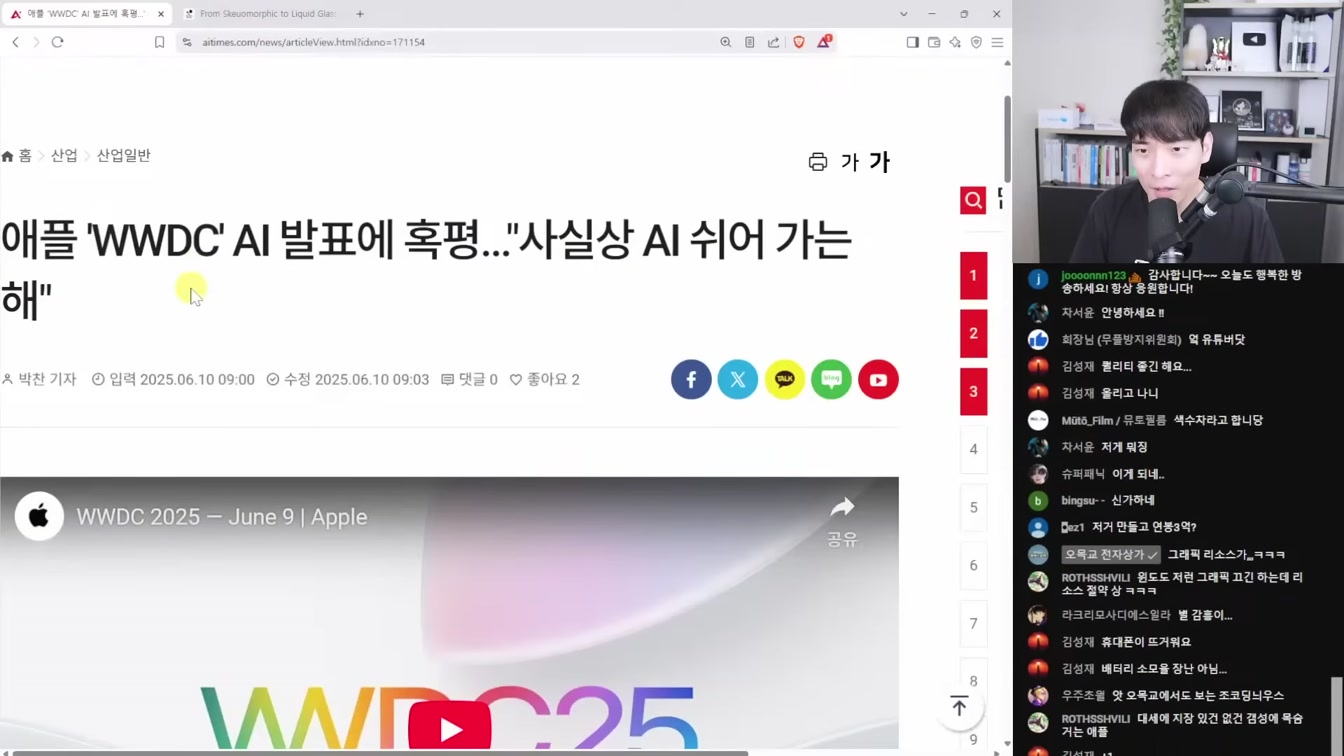Open the tab search dropdown
This screenshot has width=1344, height=756.
[903, 14]
